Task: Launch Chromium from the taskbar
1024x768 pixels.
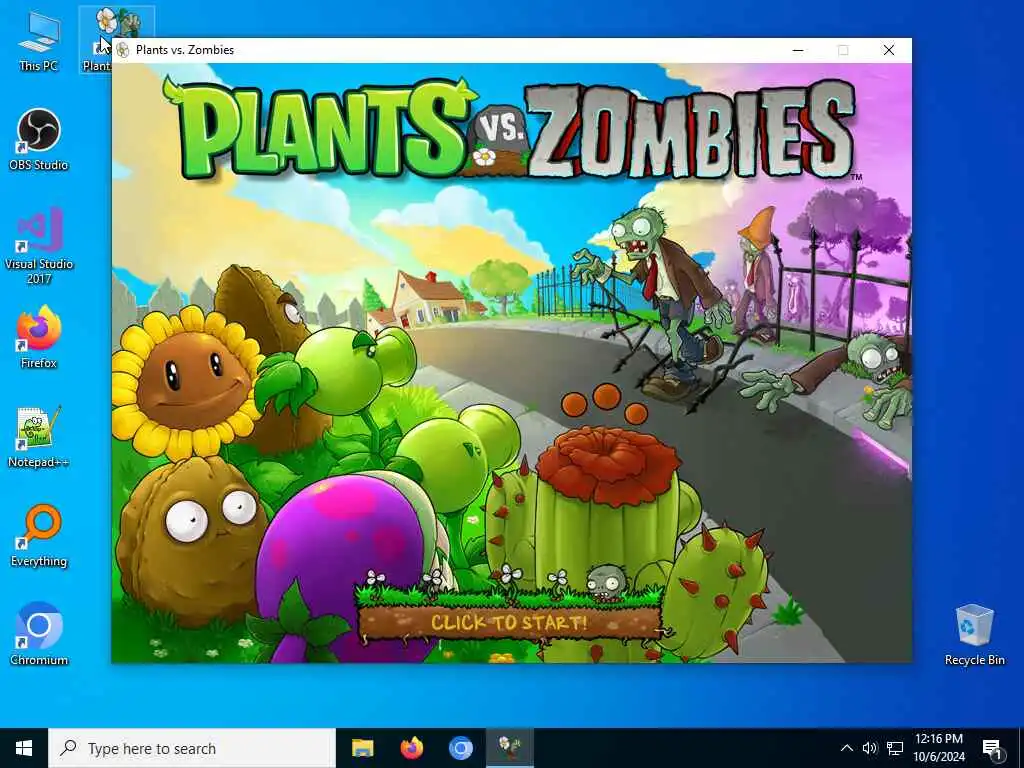Action: point(460,748)
